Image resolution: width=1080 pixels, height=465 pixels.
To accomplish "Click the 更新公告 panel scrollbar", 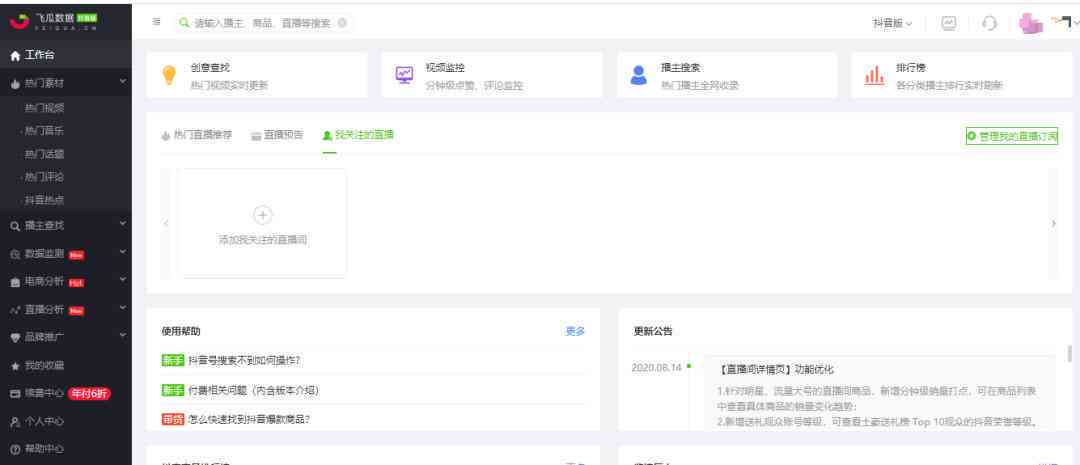I will (x=1069, y=353).
